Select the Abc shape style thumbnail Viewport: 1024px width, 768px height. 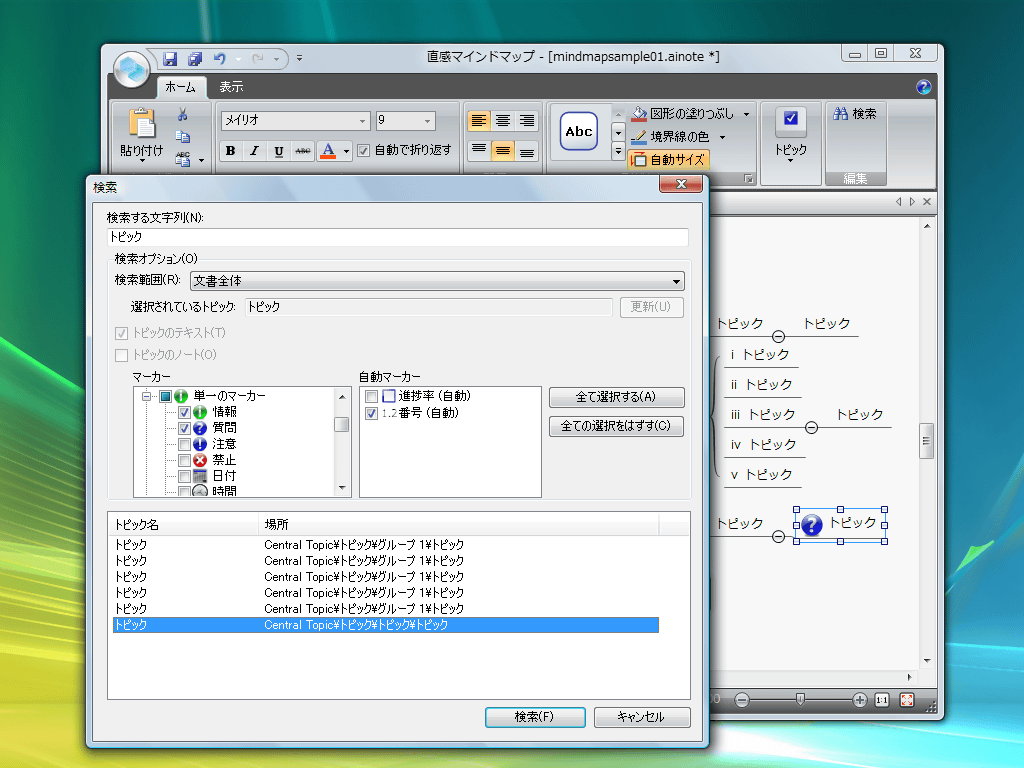(x=579, y=131)
